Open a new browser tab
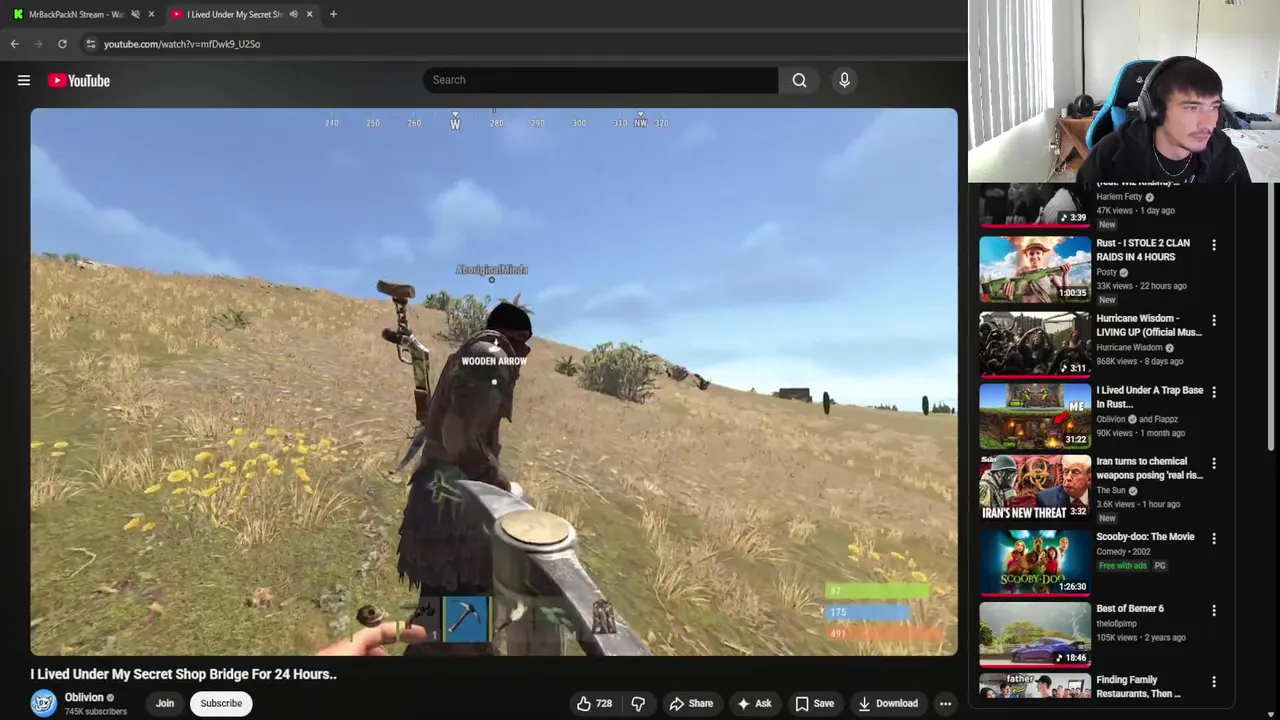 pos(333,14)
